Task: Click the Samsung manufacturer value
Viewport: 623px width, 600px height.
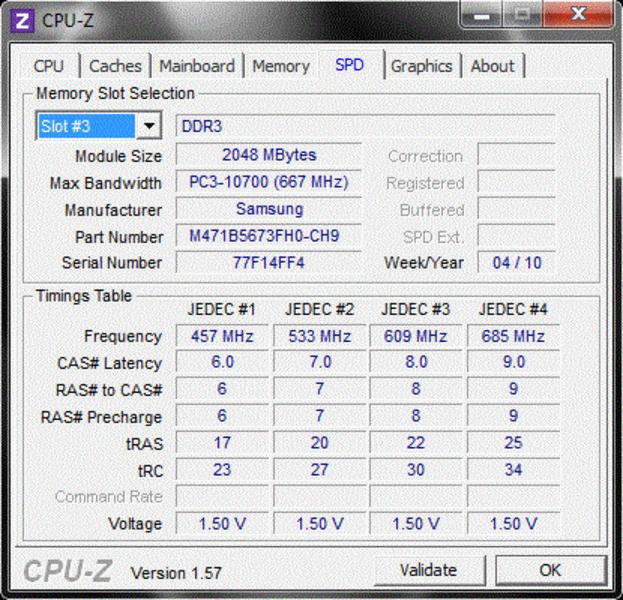Action: (x=269, y=209)
